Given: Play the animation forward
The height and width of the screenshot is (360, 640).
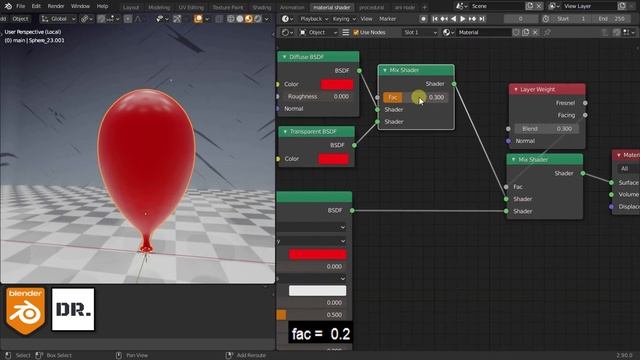Looking at the screenshot, I should pyautogui.click(x=462, y=19).
